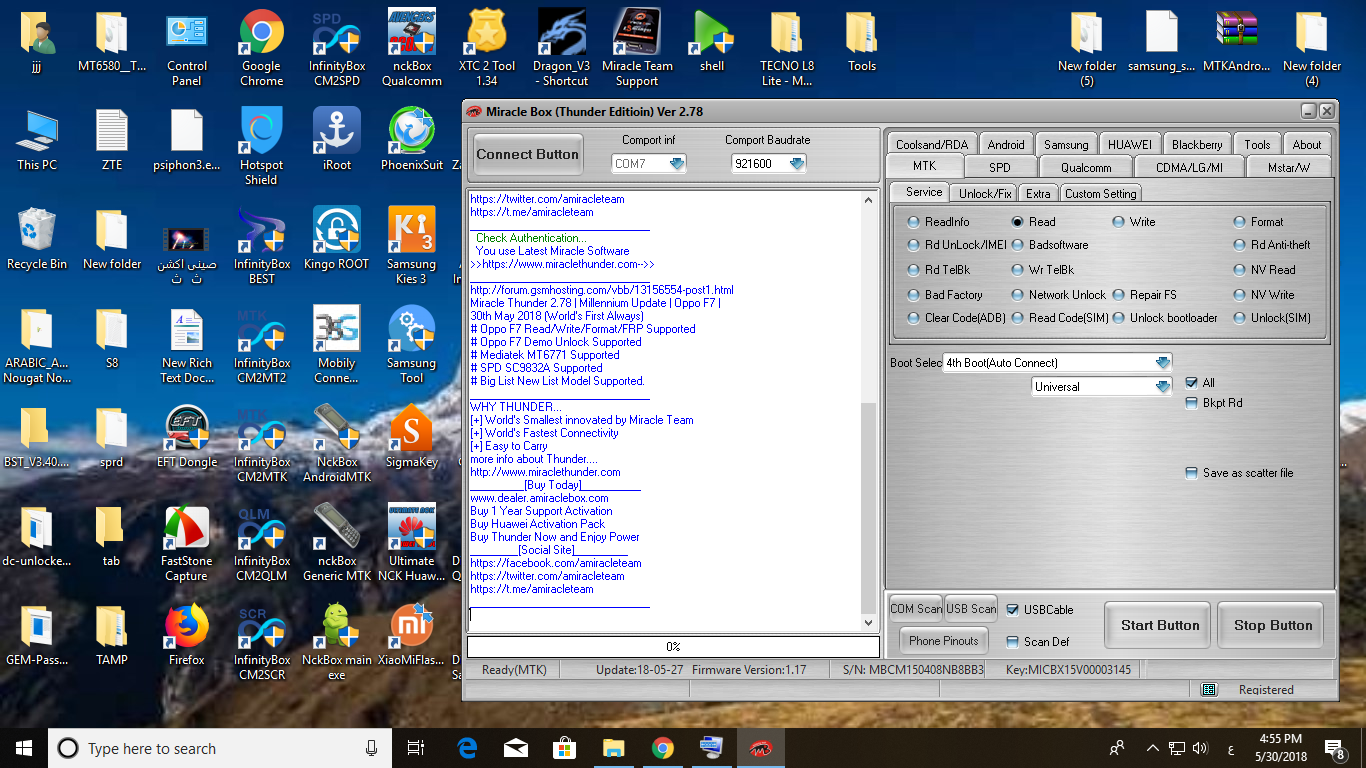Select the XiaoMiFlash desktop icon
The height and width of the screenshot is (768, 1366).
click(x=412, y=635)
